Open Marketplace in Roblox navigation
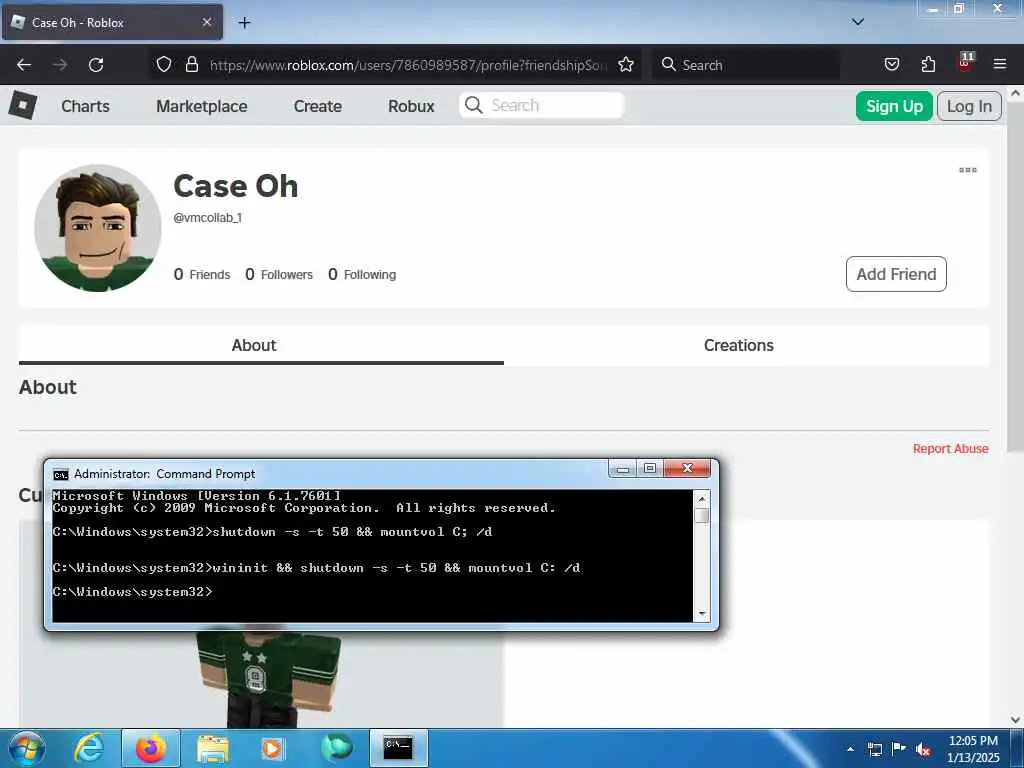The image size is (1024, 768). [202, 106]
